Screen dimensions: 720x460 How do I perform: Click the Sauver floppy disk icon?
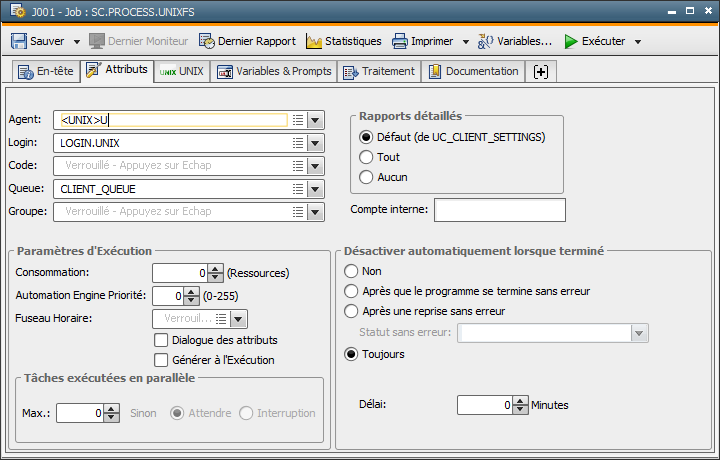tap(19, 41)
